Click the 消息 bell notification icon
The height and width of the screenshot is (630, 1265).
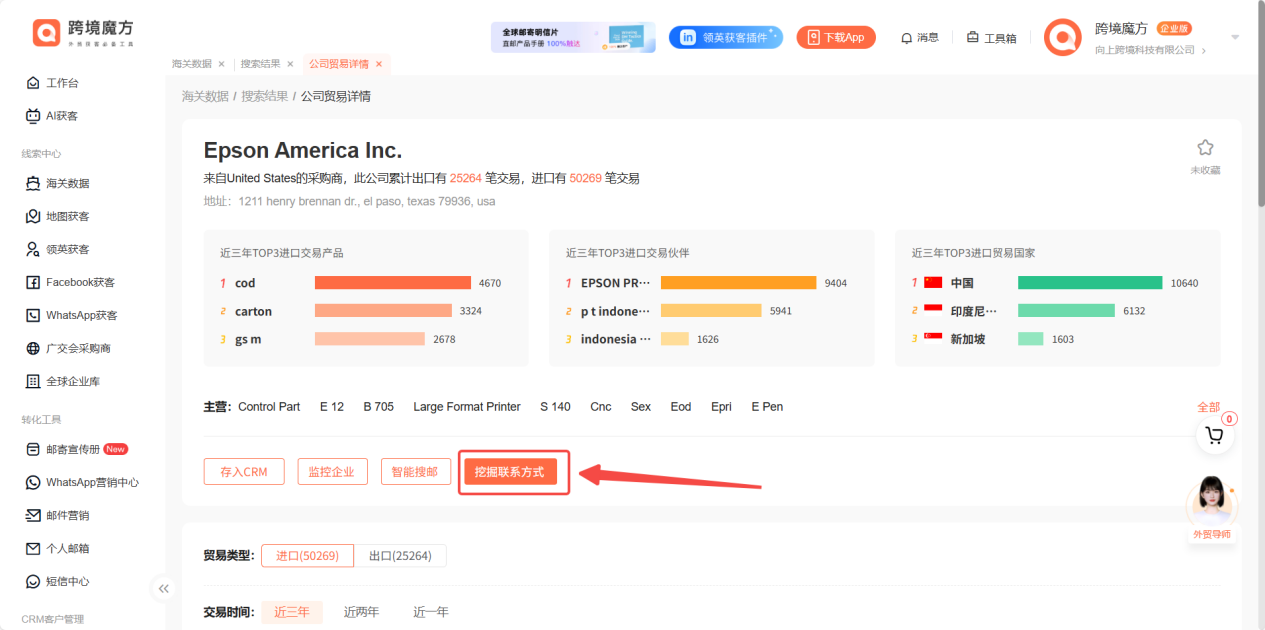pos(906,38)
